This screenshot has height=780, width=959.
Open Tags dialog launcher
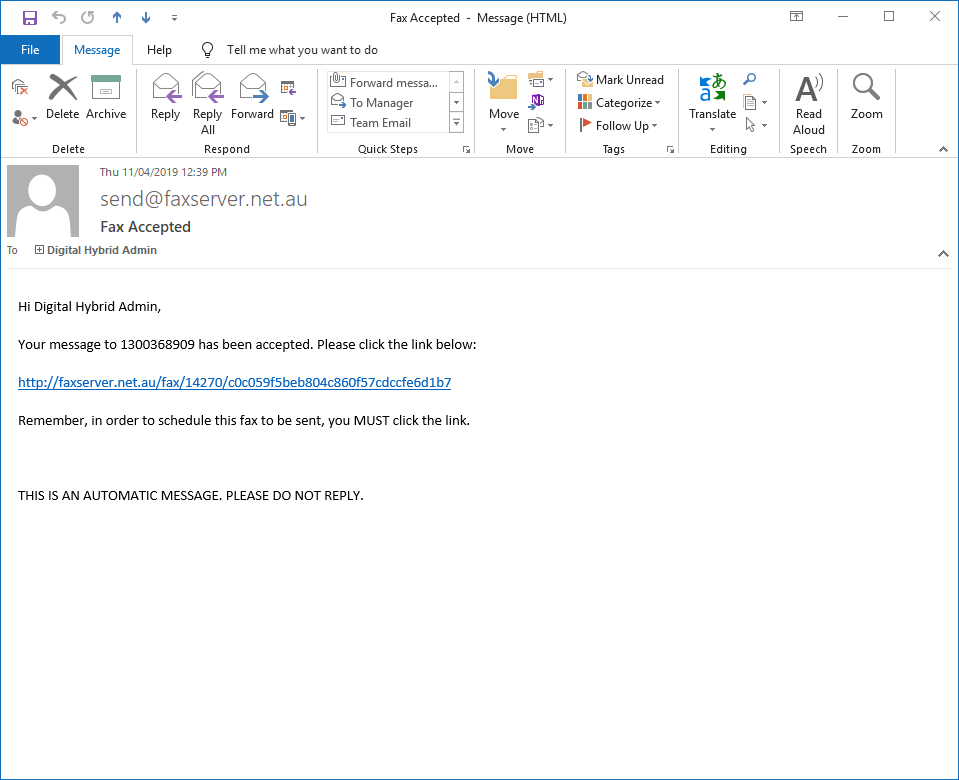(x=670, y=149)
